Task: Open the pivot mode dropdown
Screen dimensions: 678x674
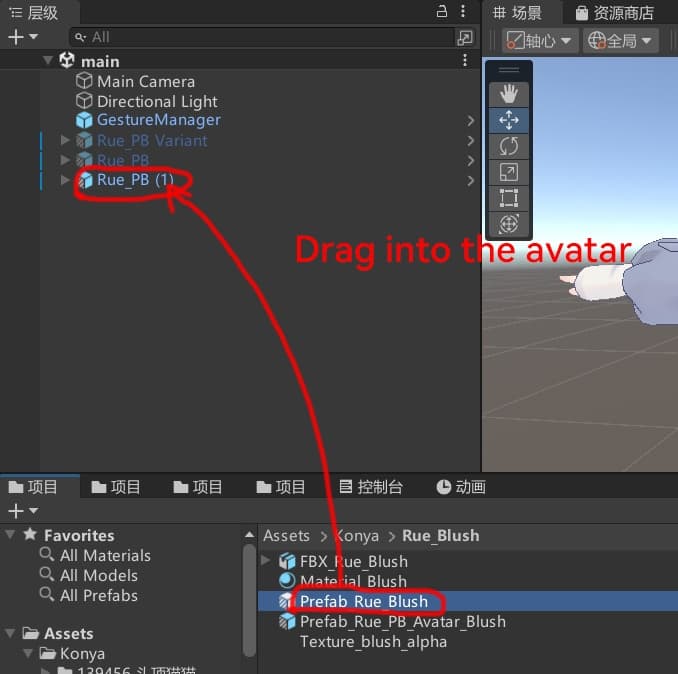Action: [x=540, y=41]
